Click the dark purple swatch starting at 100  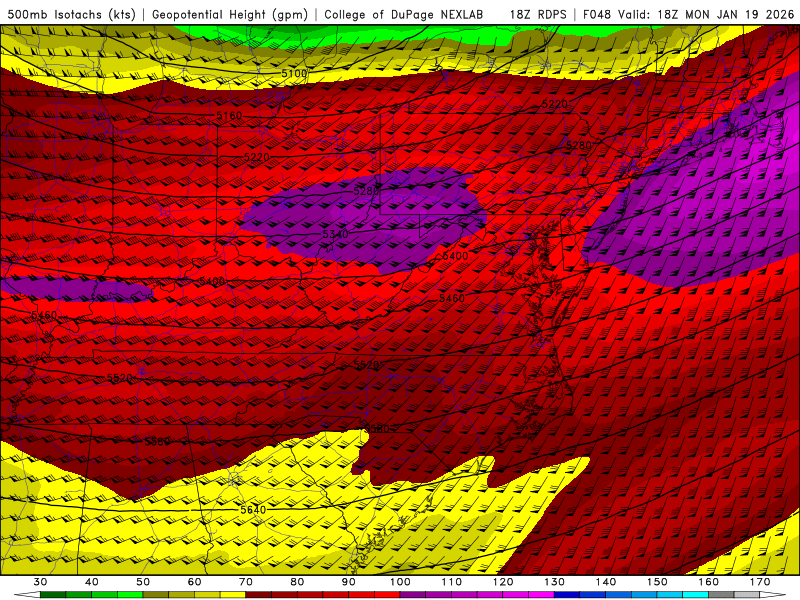click(412, 595)
